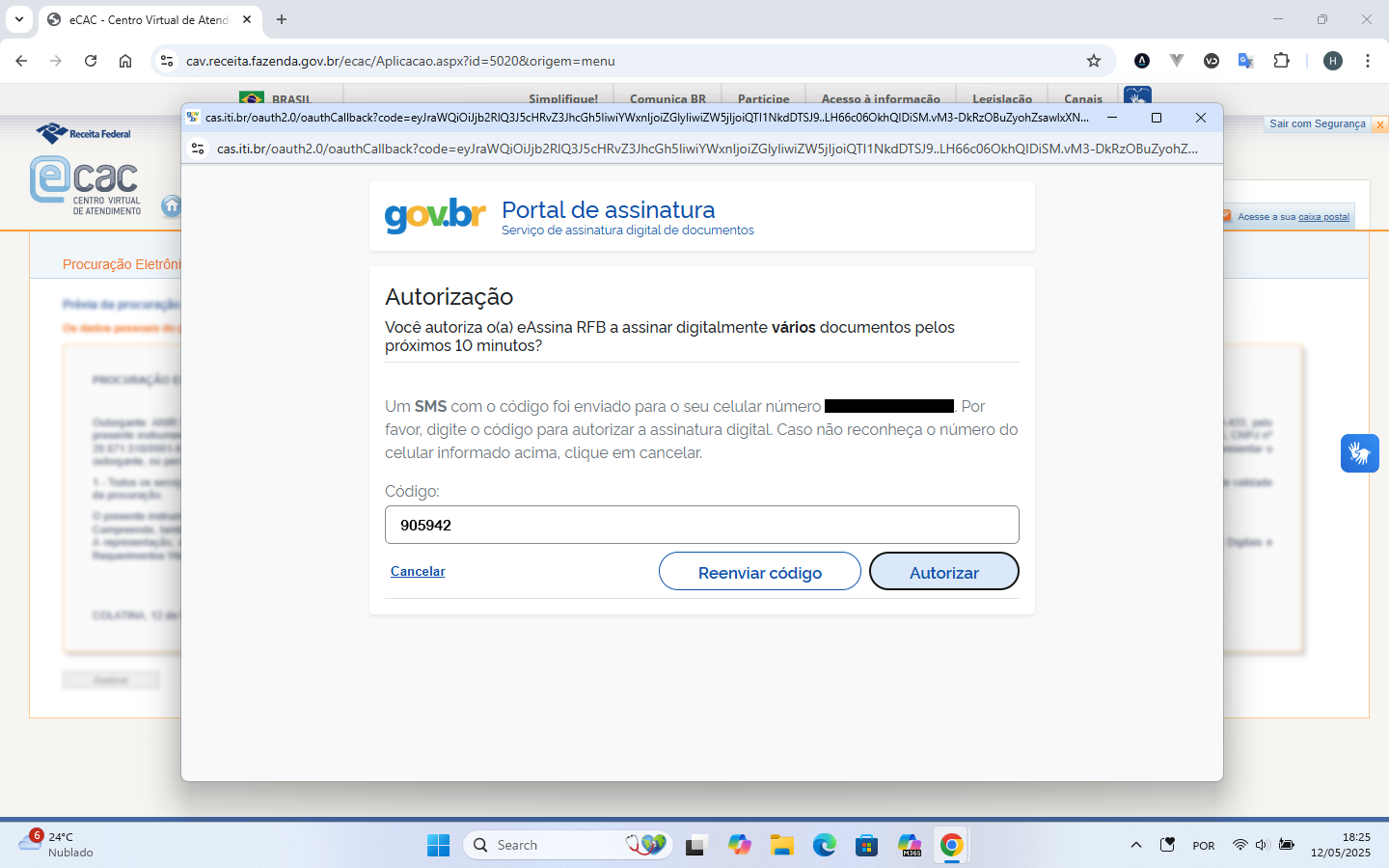
Task: Click Sair com Segurança link
Action: [1317, 123]
